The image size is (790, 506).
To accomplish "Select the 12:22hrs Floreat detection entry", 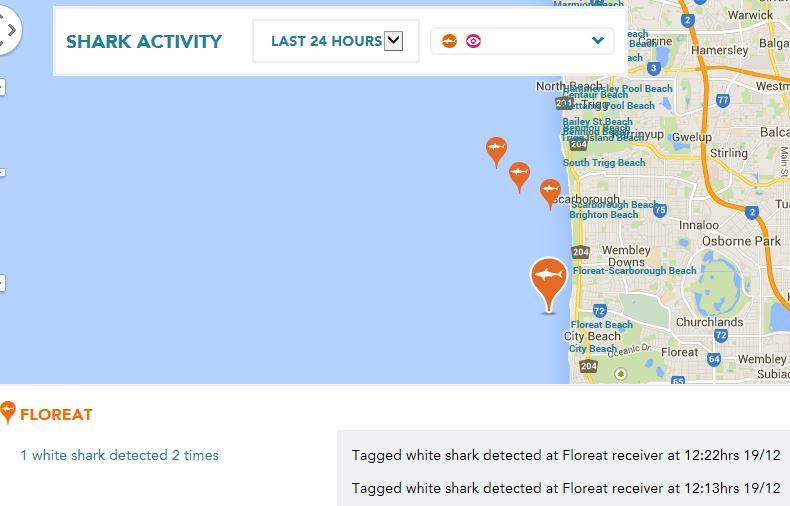I will (565, 455).
